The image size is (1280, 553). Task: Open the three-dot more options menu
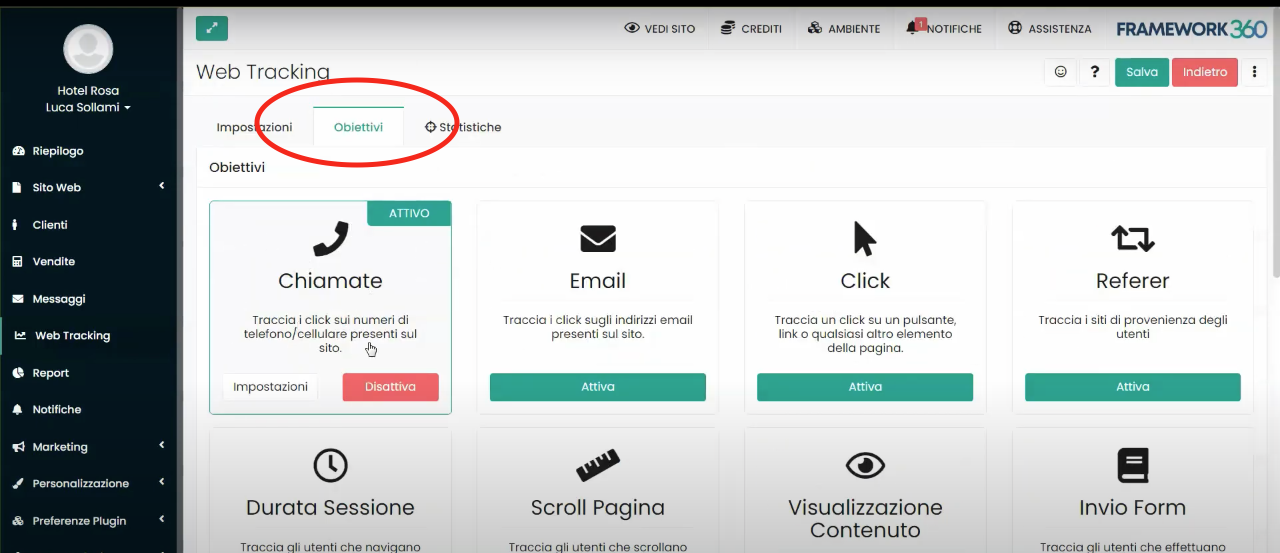(x=1254, y=72)
